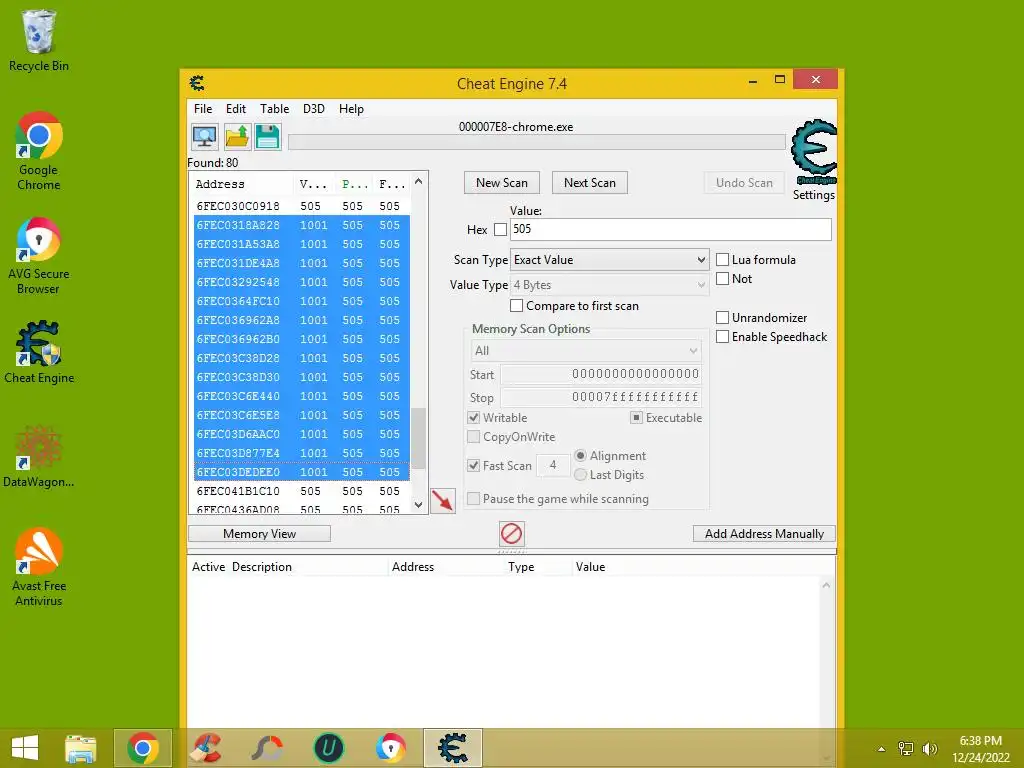Click Start address field
The width and height of the screenshot is (1024, 768).
click(601, 374)
